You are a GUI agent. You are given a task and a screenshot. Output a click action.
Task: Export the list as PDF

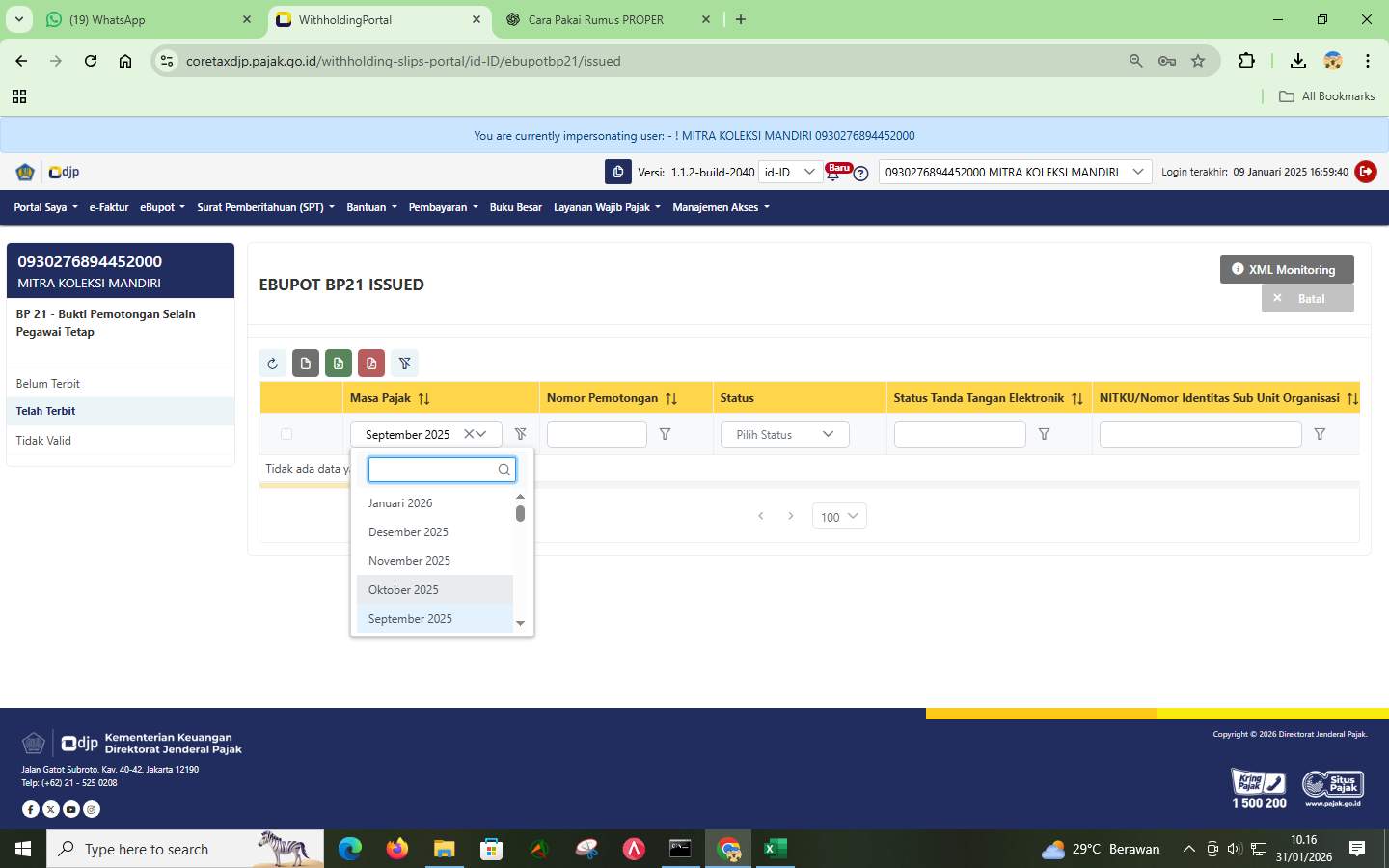click(x=371, y=364)
